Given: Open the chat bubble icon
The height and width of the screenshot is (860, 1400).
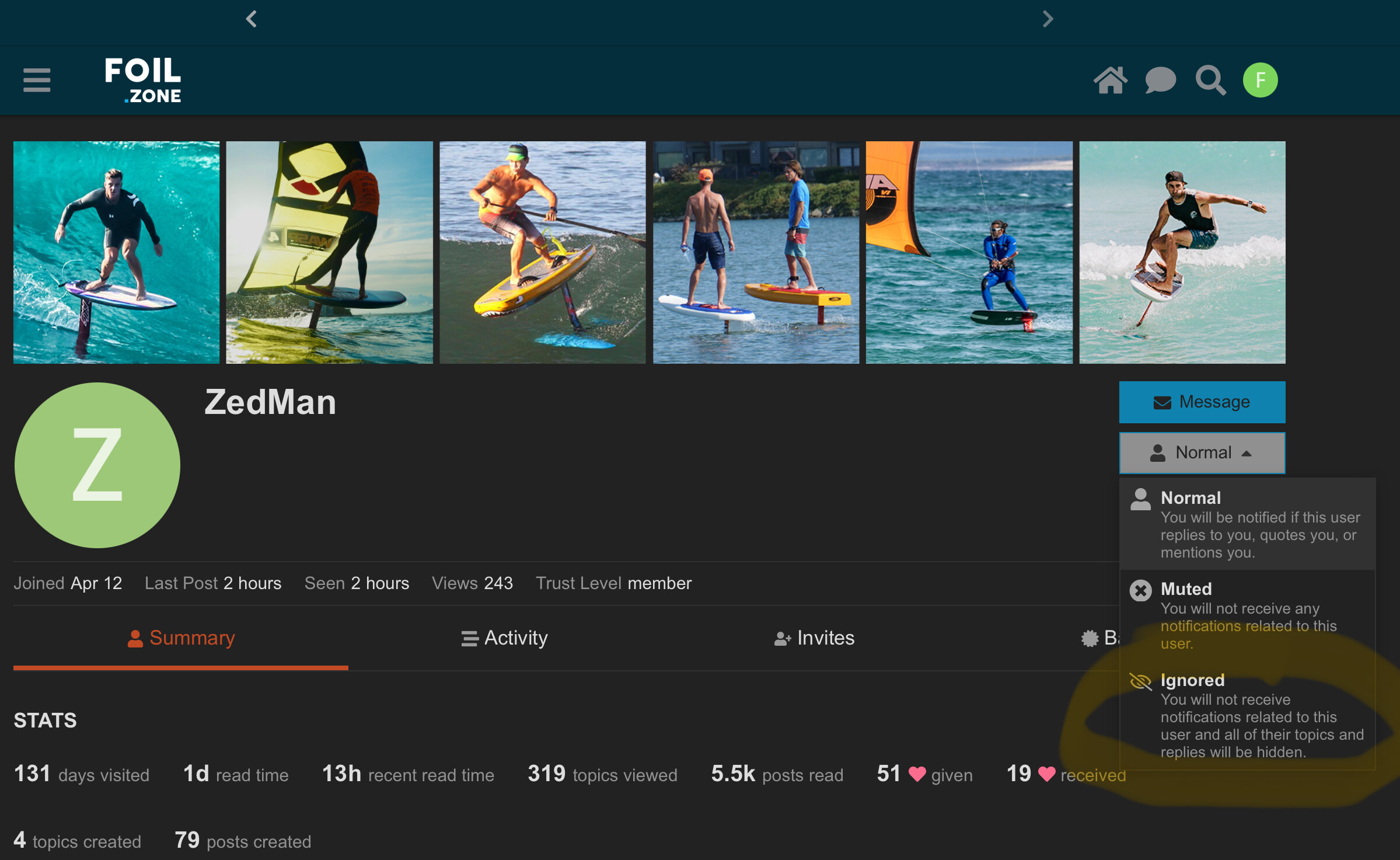Looking at the screenshot, I should pyautogui.click(x=1160, y=80).
